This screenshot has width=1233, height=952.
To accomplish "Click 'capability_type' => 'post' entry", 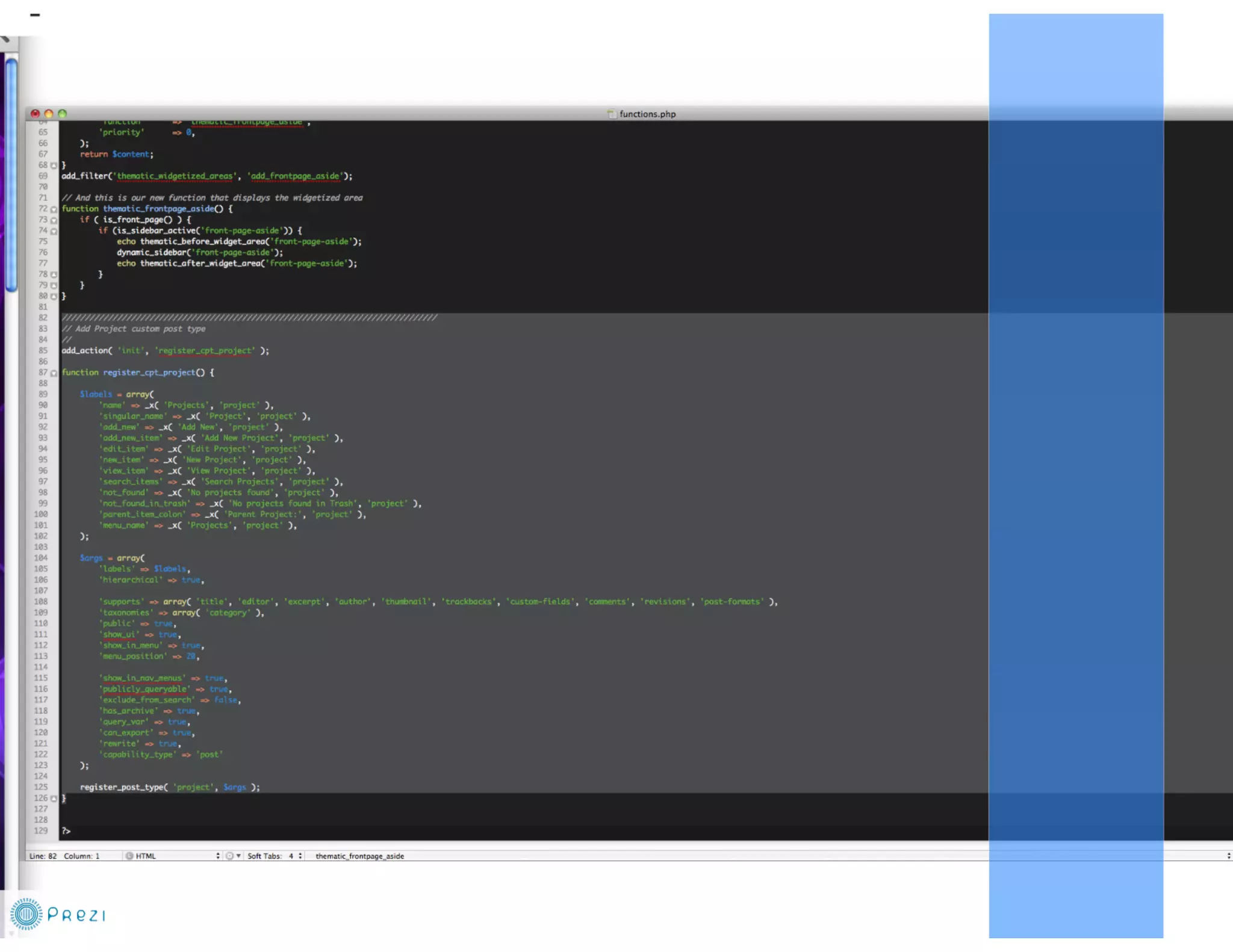I will click(161, 755).
